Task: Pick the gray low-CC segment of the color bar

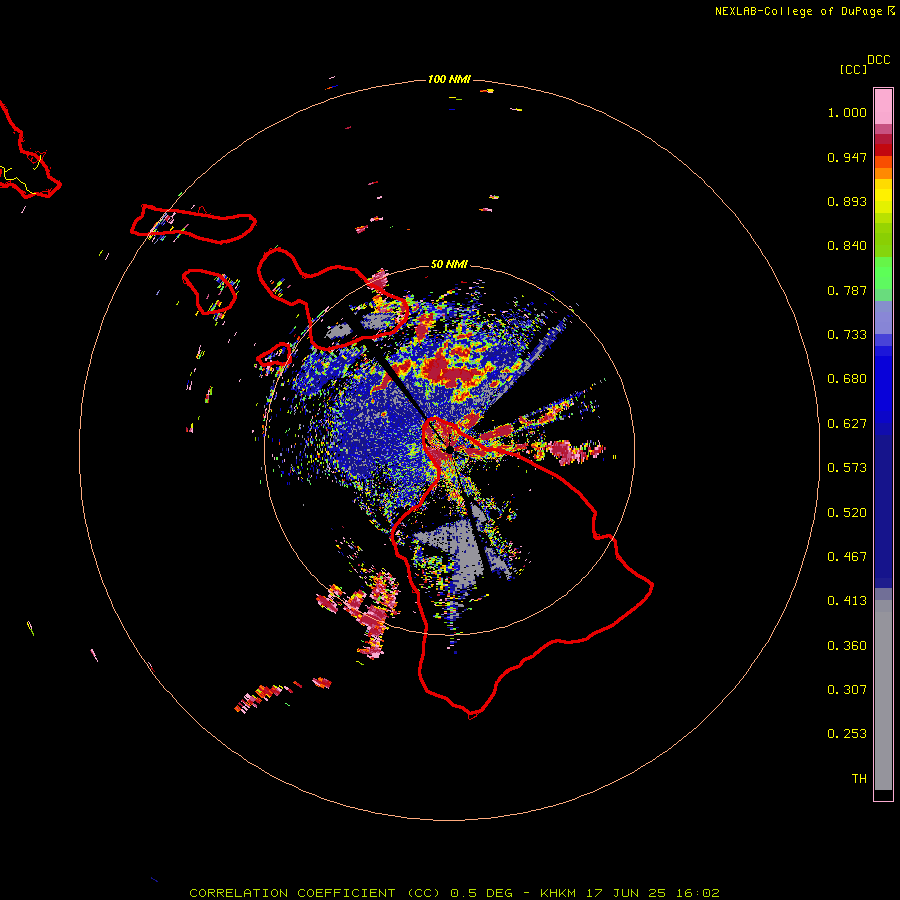Action: [x=883, y=695]
